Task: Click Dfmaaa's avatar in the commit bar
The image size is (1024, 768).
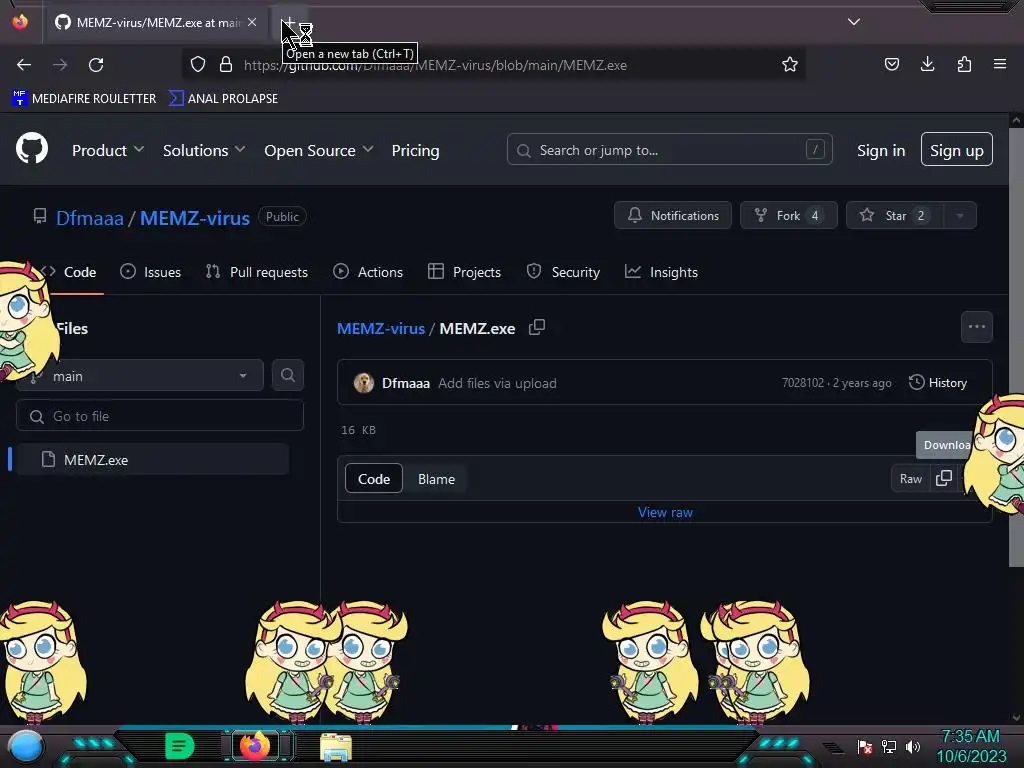Action: pos(363,383)
